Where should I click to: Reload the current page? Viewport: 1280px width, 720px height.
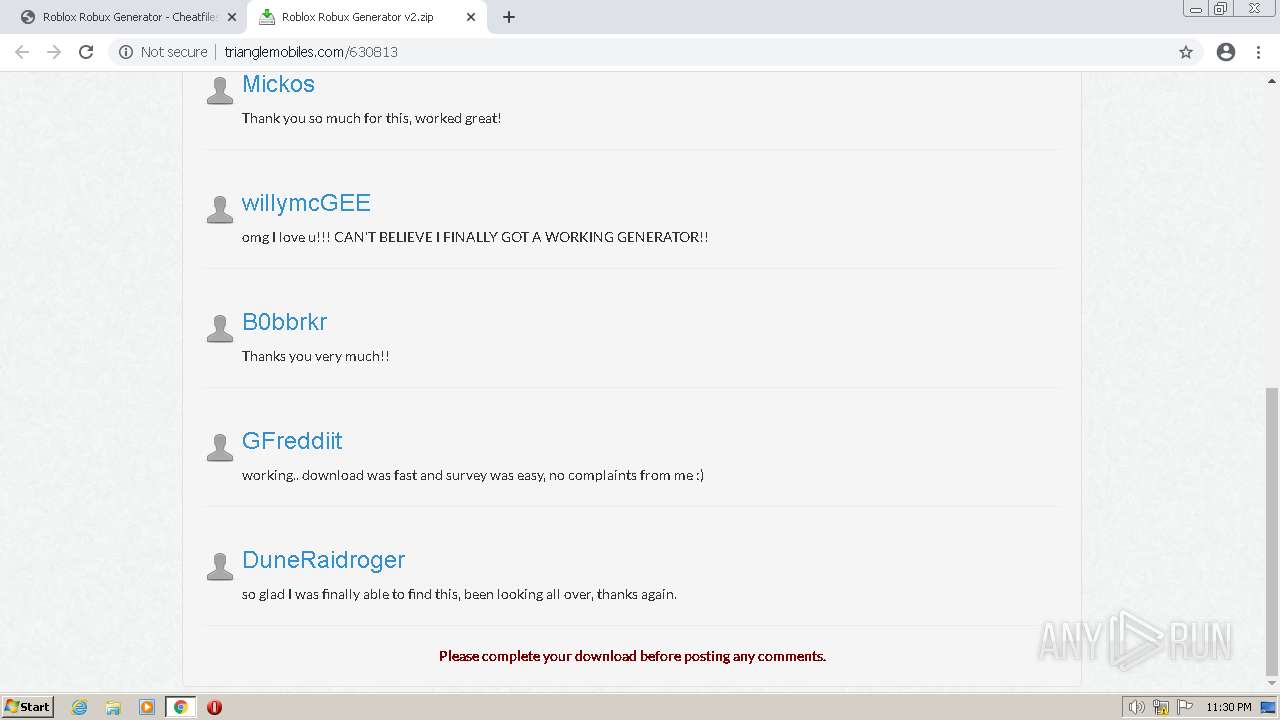coord(86,52)
